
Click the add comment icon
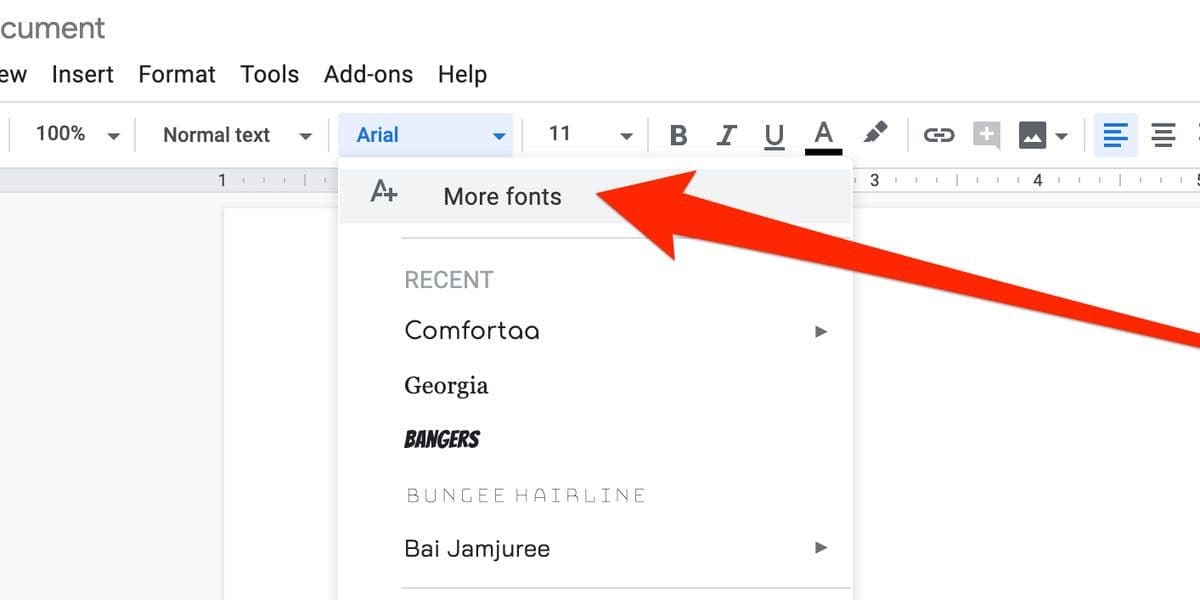(x=986, y=135)
